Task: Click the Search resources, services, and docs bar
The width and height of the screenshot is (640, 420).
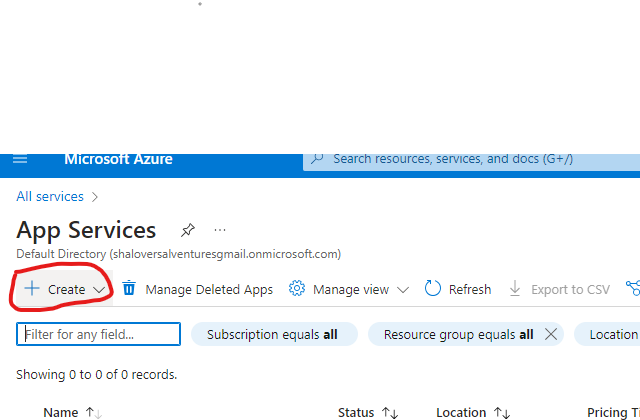Action: click(470, 160)
